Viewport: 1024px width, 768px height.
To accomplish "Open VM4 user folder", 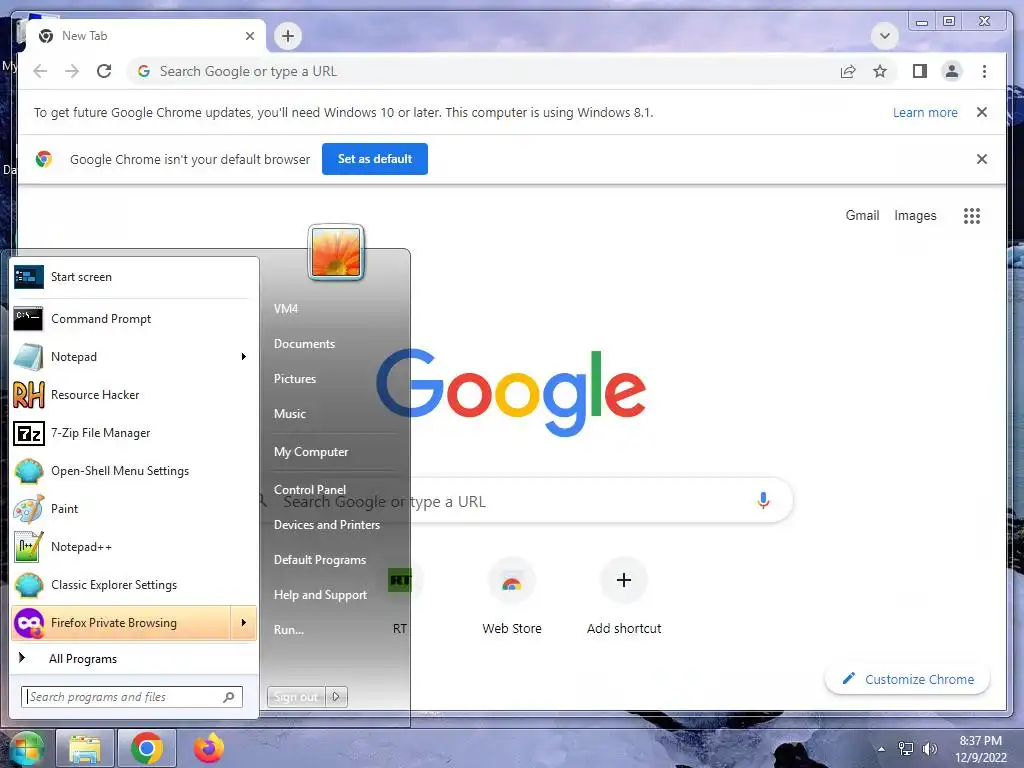I will pos(286,308).
